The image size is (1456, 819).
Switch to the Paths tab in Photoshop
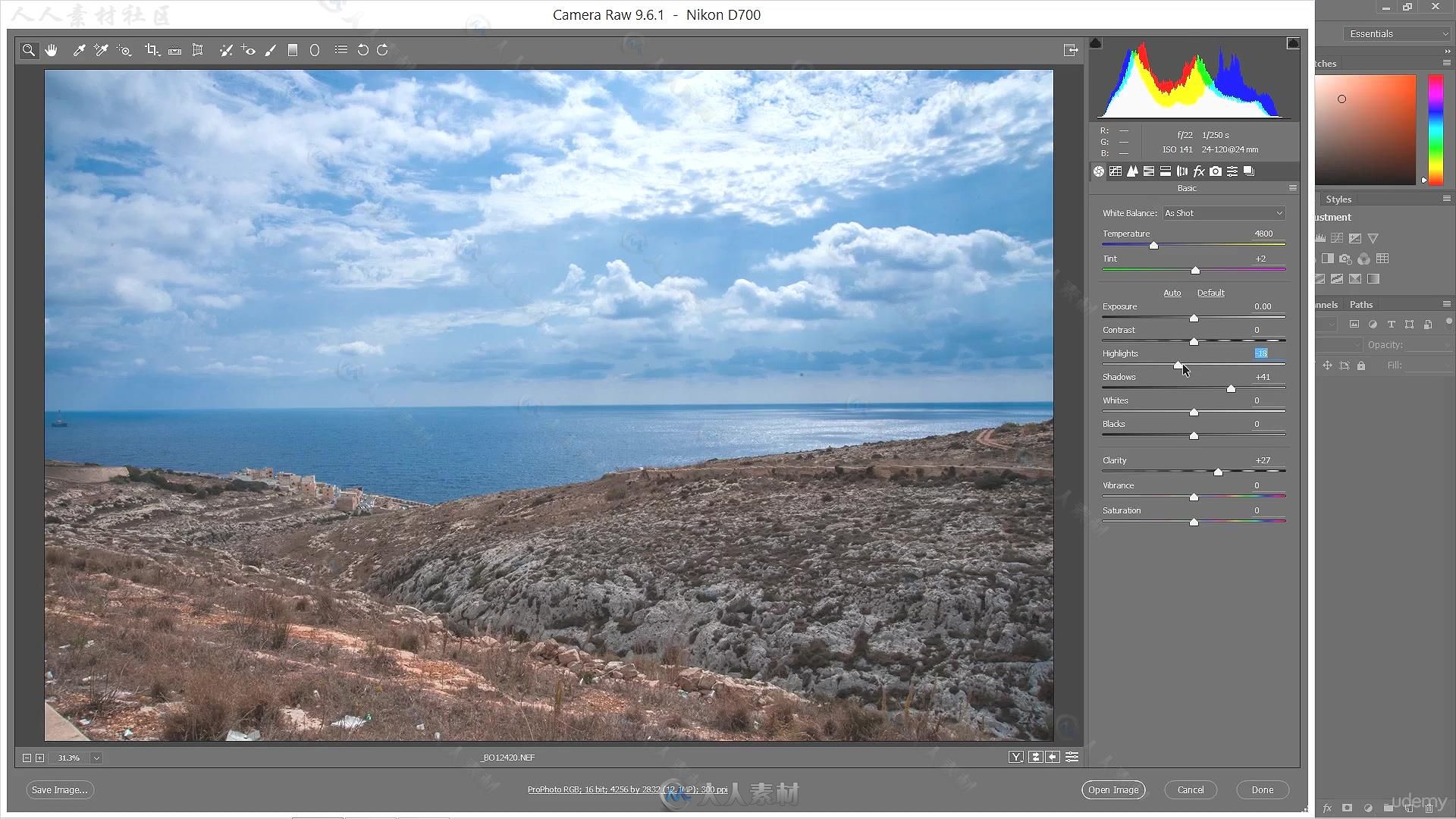click(1361, 305)
